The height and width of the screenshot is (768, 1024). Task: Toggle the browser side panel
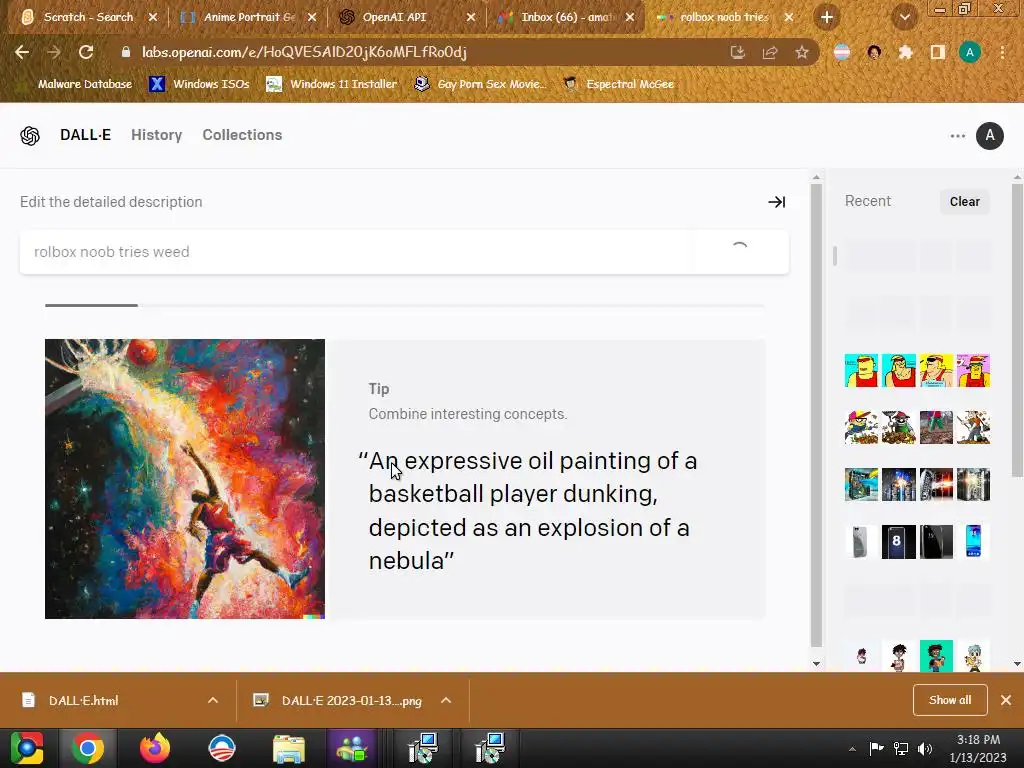(x=938, y=52)
